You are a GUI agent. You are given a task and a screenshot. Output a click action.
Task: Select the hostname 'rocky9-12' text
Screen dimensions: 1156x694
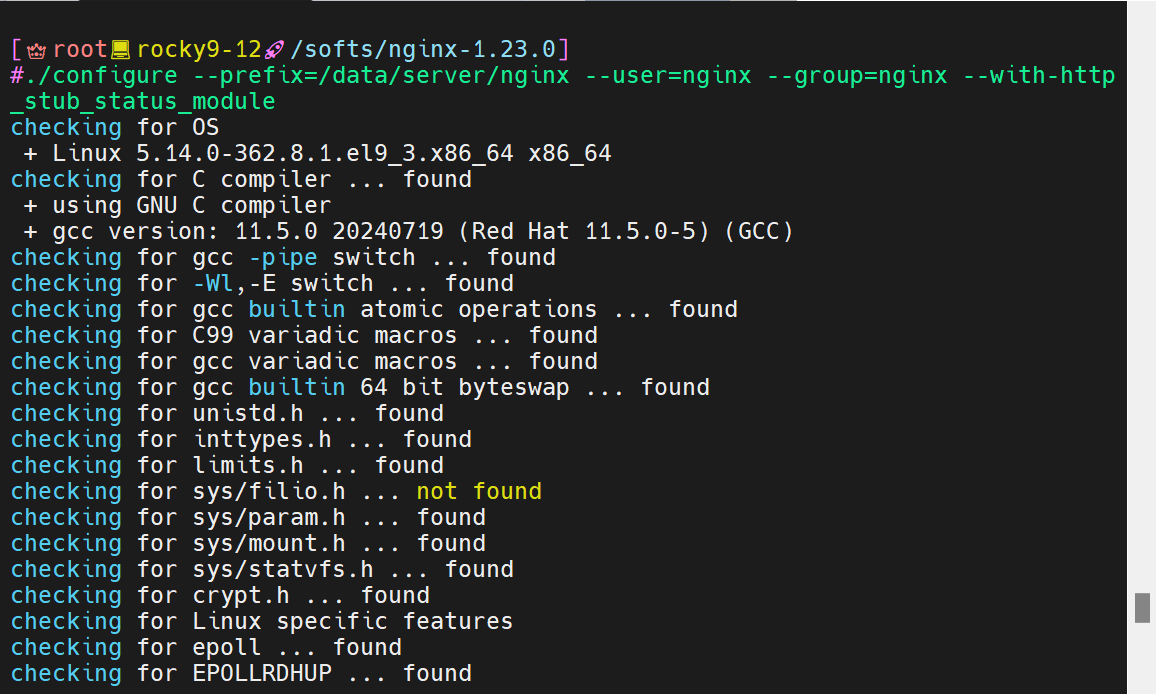point(199,49)
